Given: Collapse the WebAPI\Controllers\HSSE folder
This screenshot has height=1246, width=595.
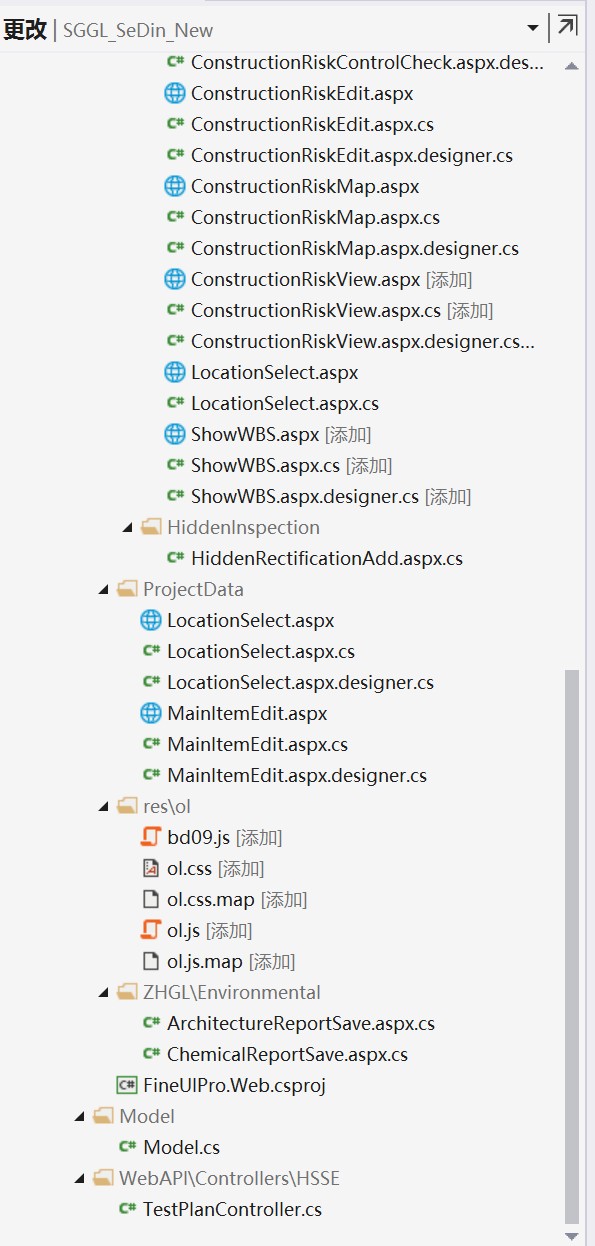Looking at the screenshot, I should (x=79, y=1178).
